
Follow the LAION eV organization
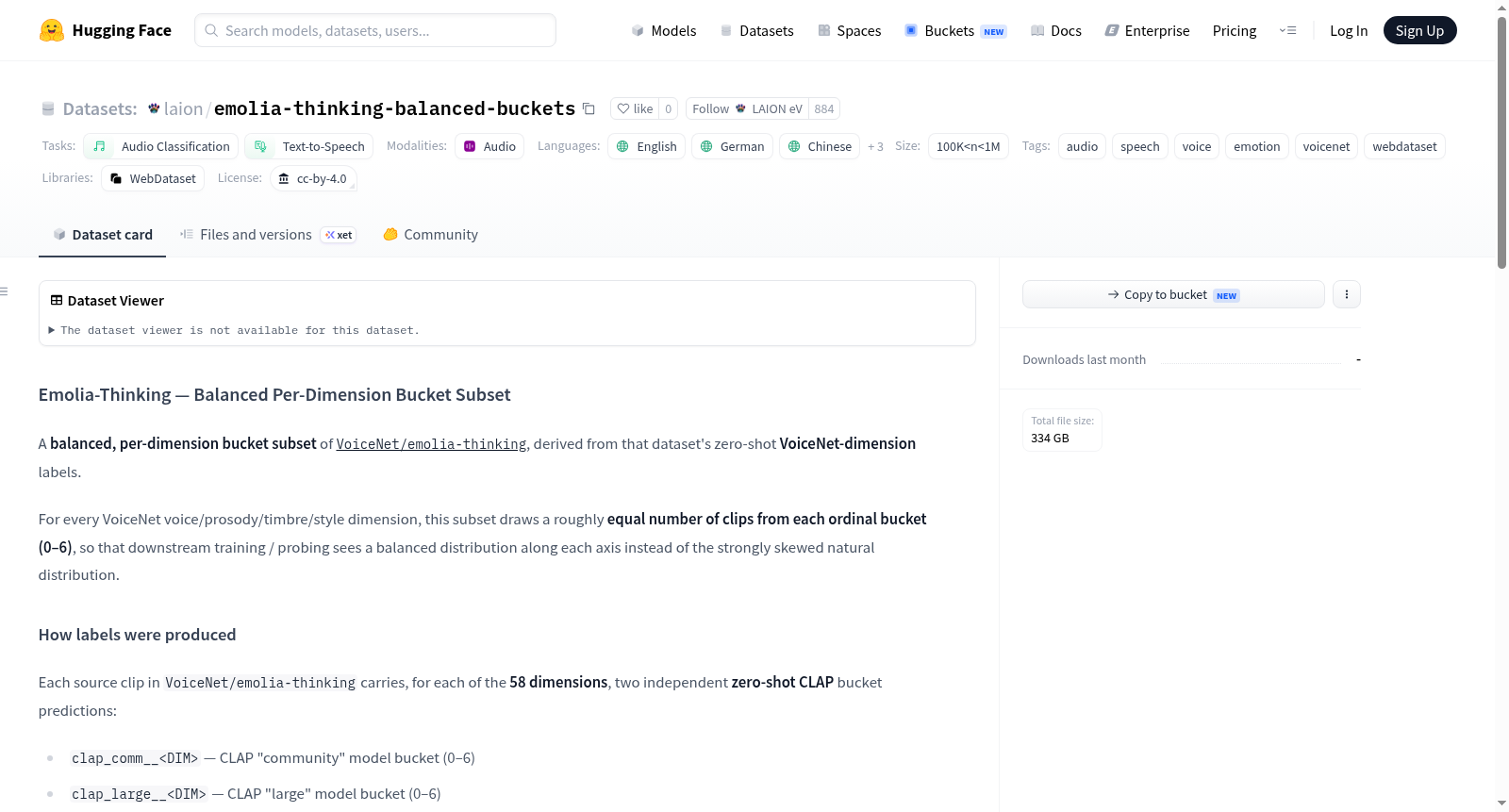(x=747, y=108)
